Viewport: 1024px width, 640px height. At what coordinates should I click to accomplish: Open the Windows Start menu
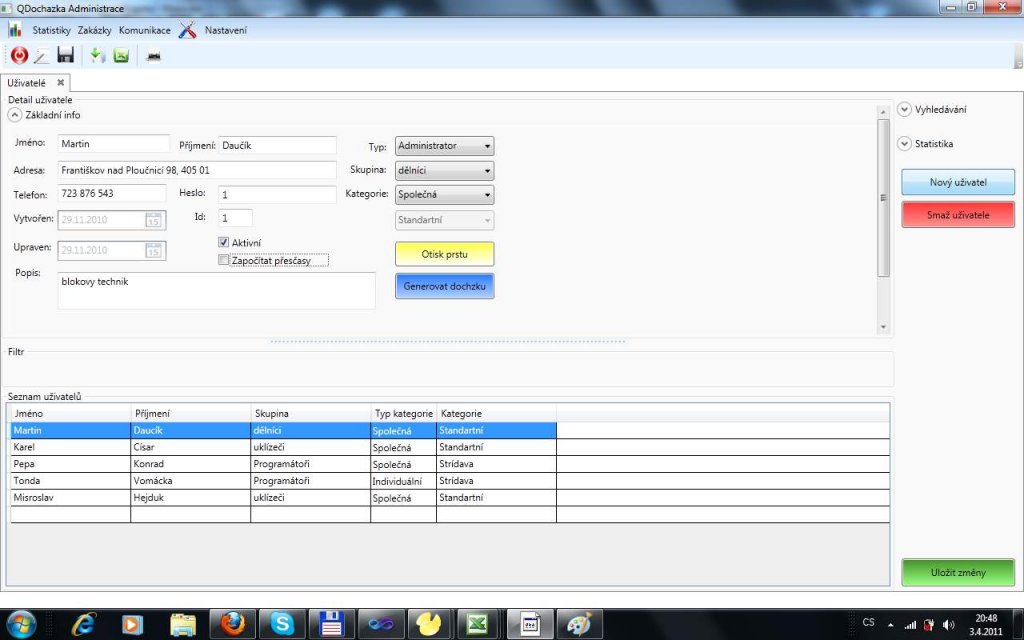pyautogui.click(x=22, y=624)
